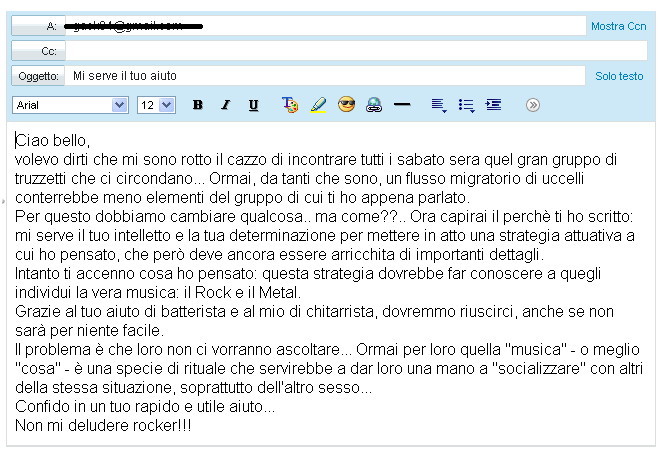Open the sunglasses emoticon picker
The height and width of the screenshot is (455, 662).
click(346, 104)
